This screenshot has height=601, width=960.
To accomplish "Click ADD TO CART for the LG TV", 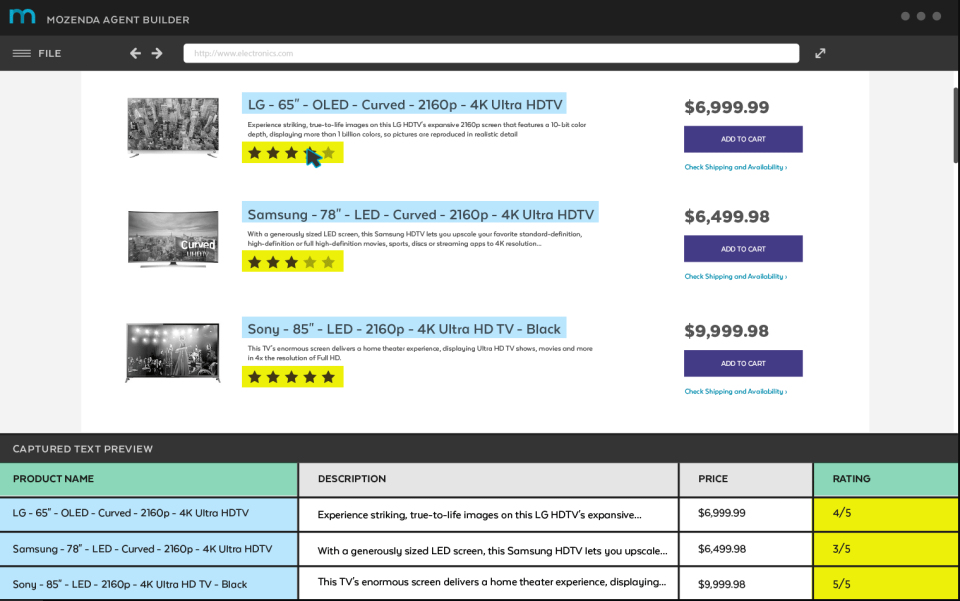I will click(x=742, y=139).
